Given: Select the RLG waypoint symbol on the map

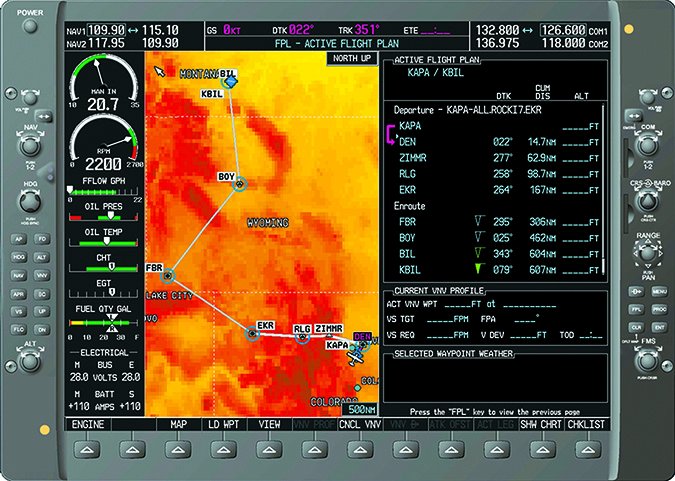Looking at the screenshot, I should click(x=302, y=337).
